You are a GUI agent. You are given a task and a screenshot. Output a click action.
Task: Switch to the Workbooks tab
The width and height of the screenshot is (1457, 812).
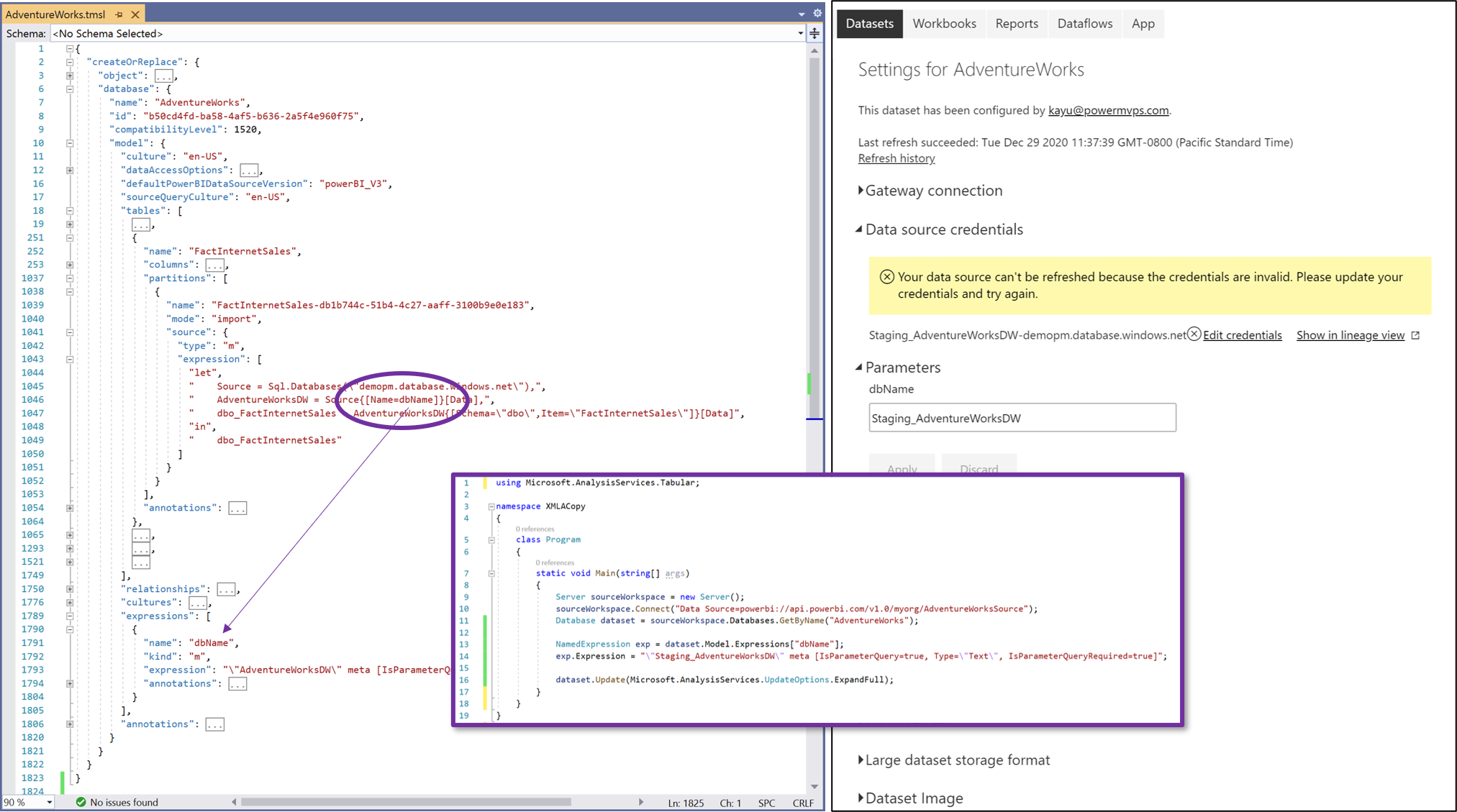[x=944, y=23]
